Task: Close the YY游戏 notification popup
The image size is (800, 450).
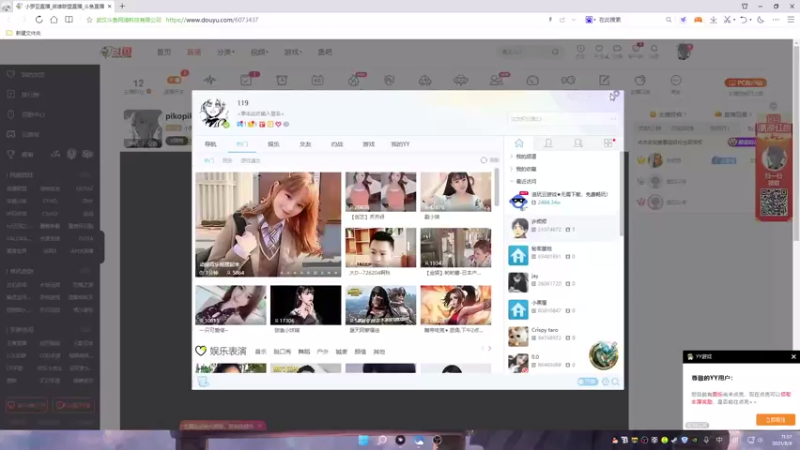Action: pyautogui.click(x=793, y=357)
